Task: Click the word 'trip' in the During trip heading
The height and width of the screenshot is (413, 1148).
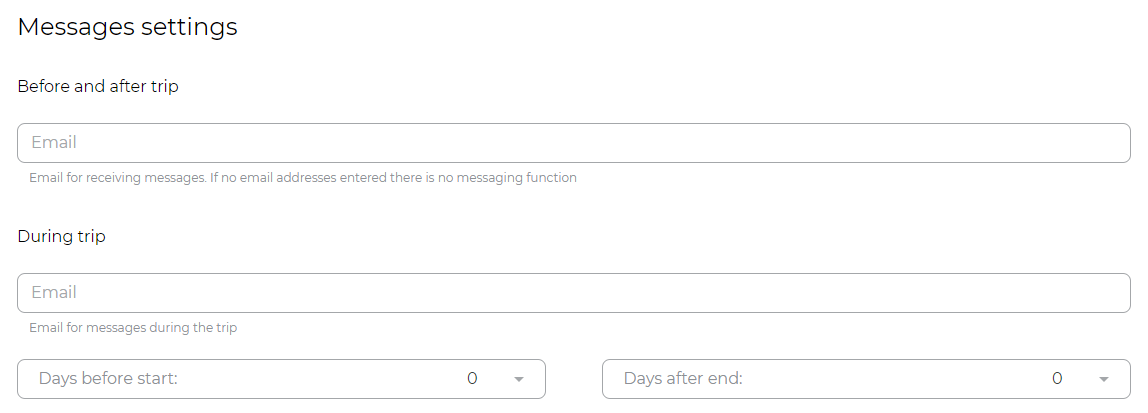Action: [x=92, y=237]
